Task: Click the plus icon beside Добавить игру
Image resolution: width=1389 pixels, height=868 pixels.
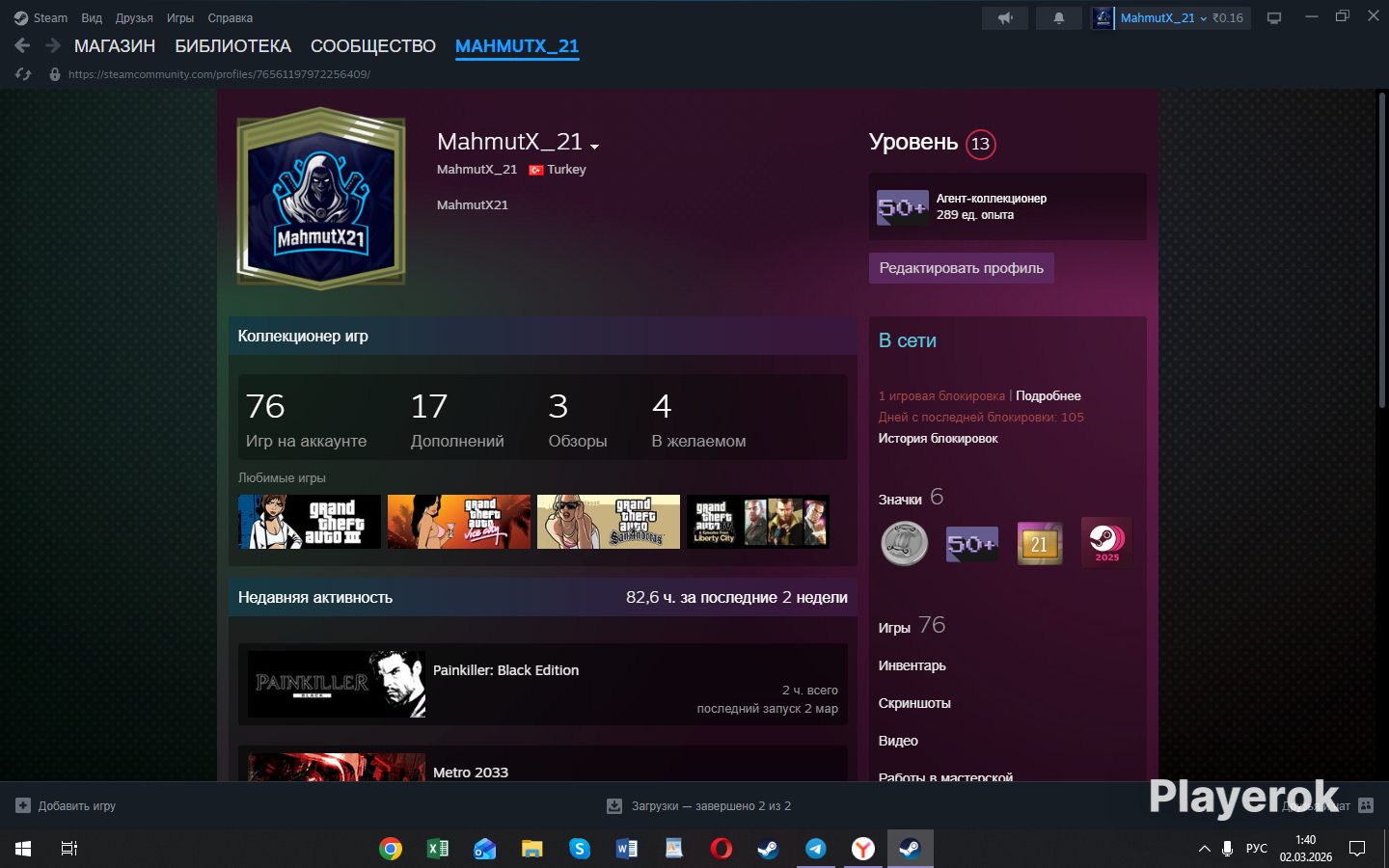Action: 23,805
